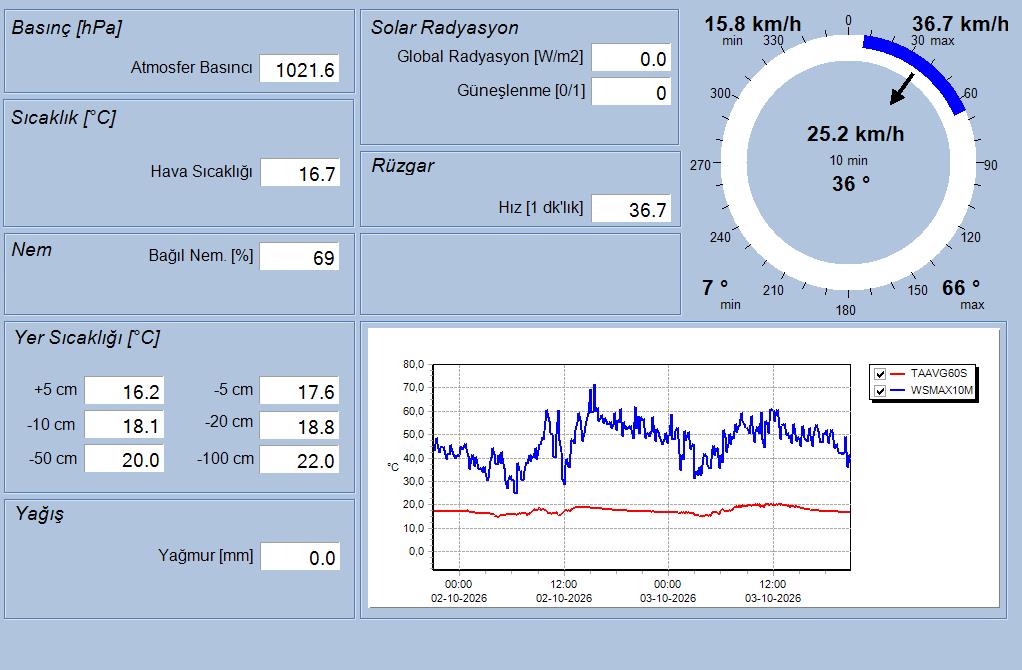1022x670 pixels.
Task: Click the 25.2 km/h average wind speed
Action: (x=855, y=134)
